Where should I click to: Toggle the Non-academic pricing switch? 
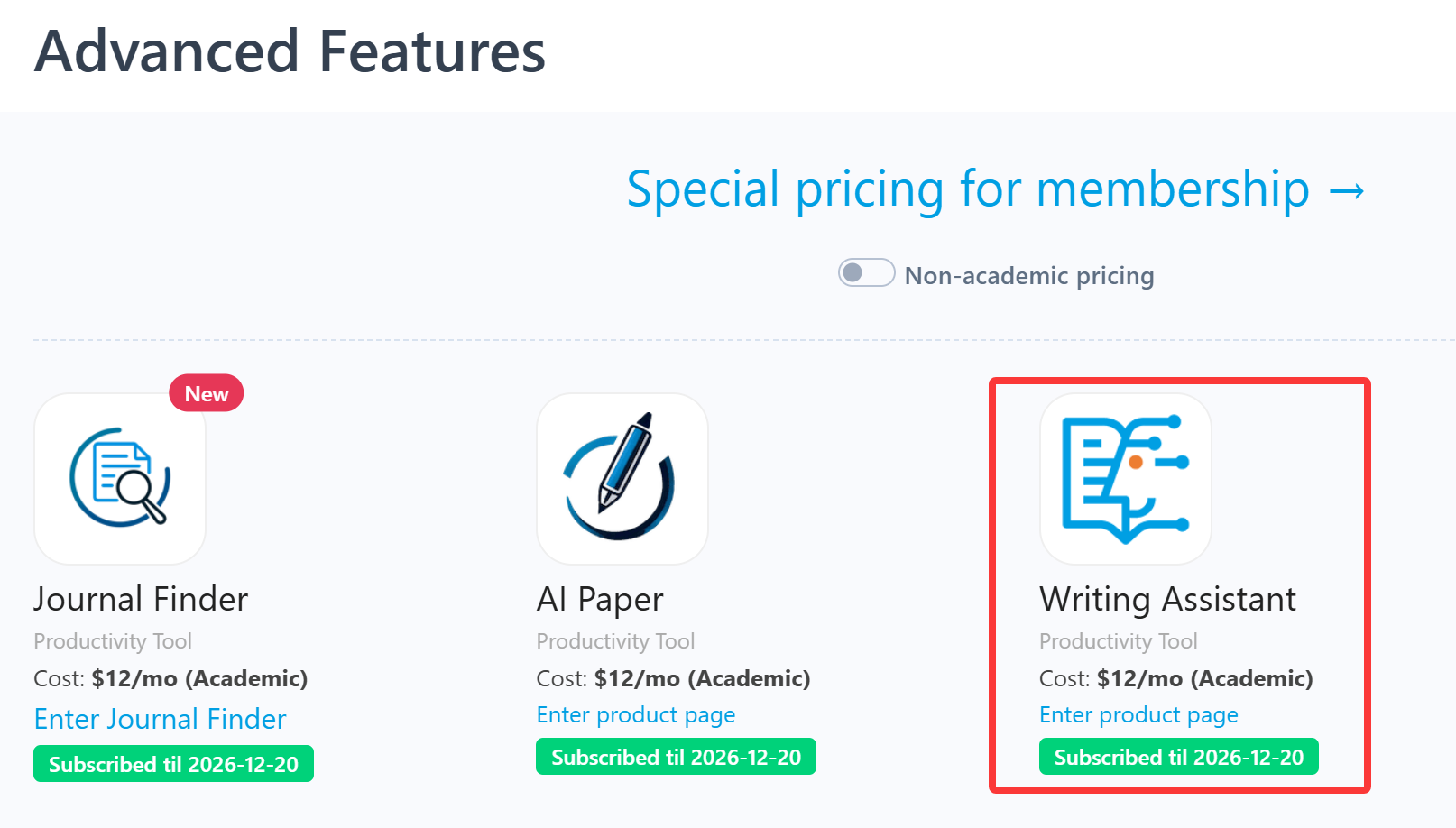pos(866,272)
